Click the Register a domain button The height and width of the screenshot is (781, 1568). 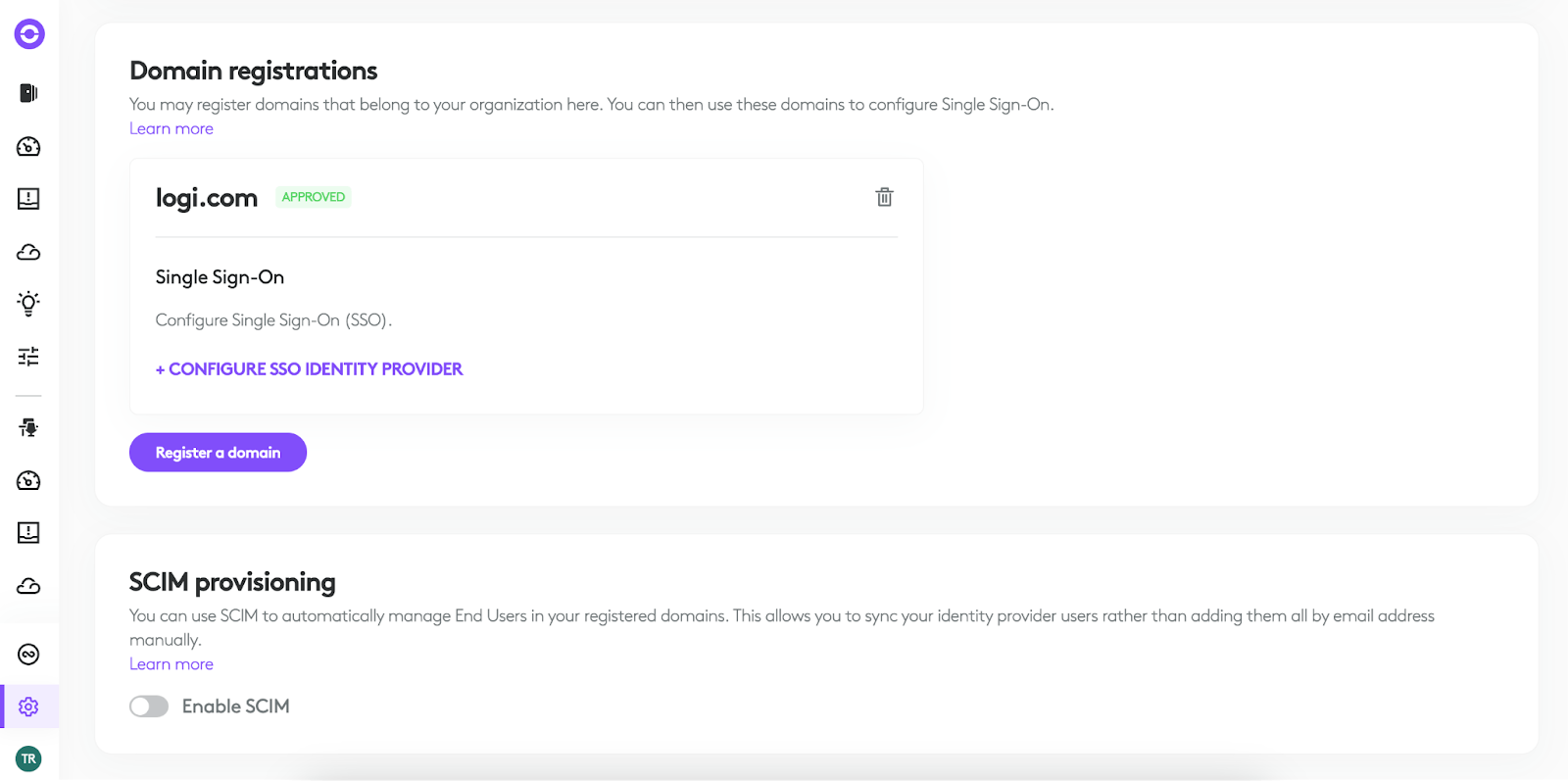point(218,453)
